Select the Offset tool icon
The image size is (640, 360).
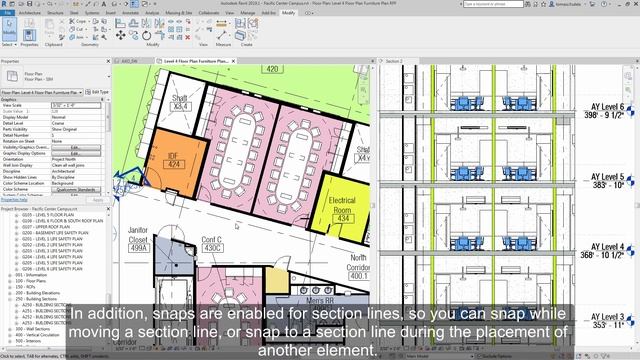coord(133,23)
